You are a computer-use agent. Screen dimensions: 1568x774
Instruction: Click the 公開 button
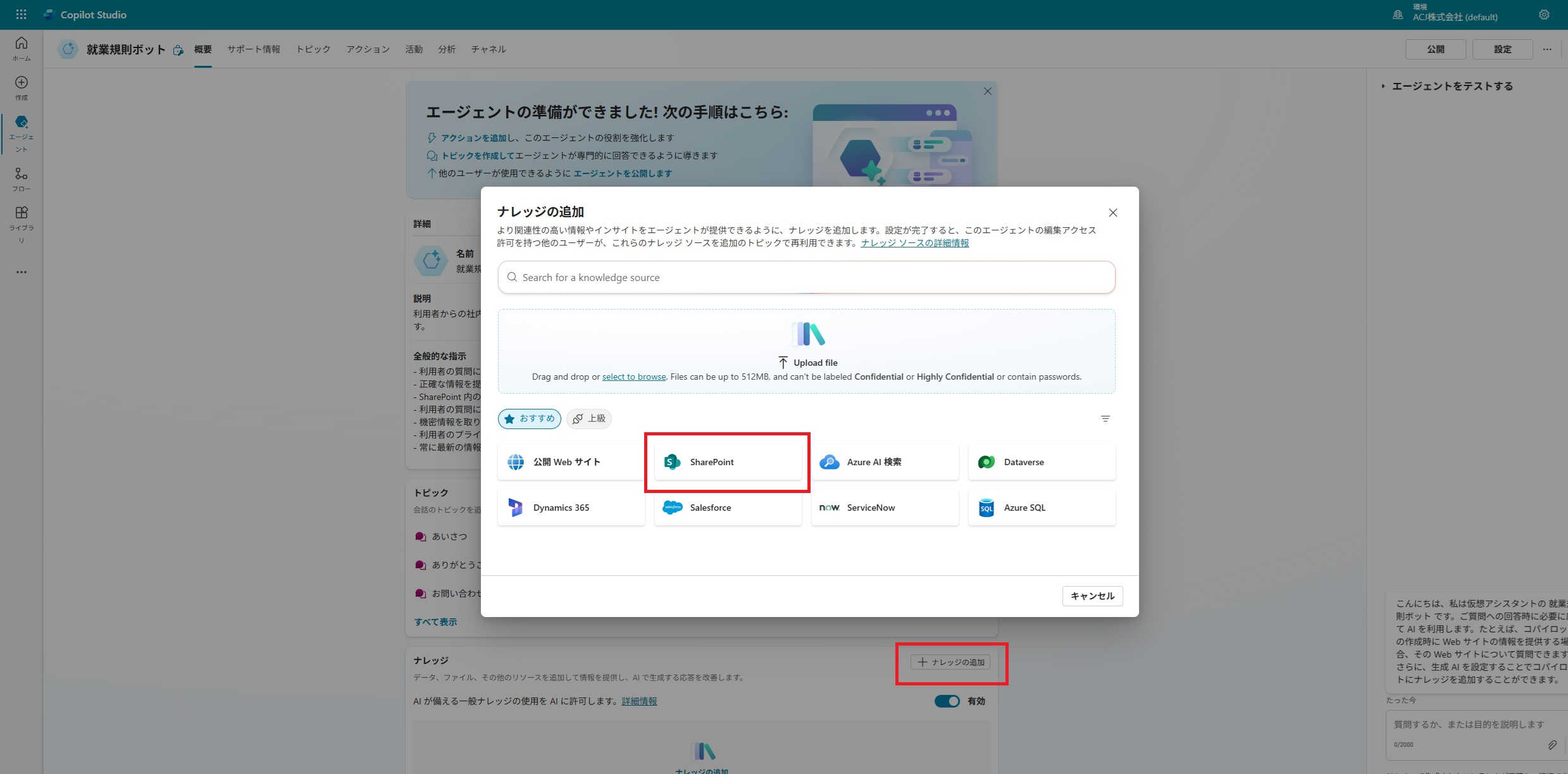[x=1436, y=49]
